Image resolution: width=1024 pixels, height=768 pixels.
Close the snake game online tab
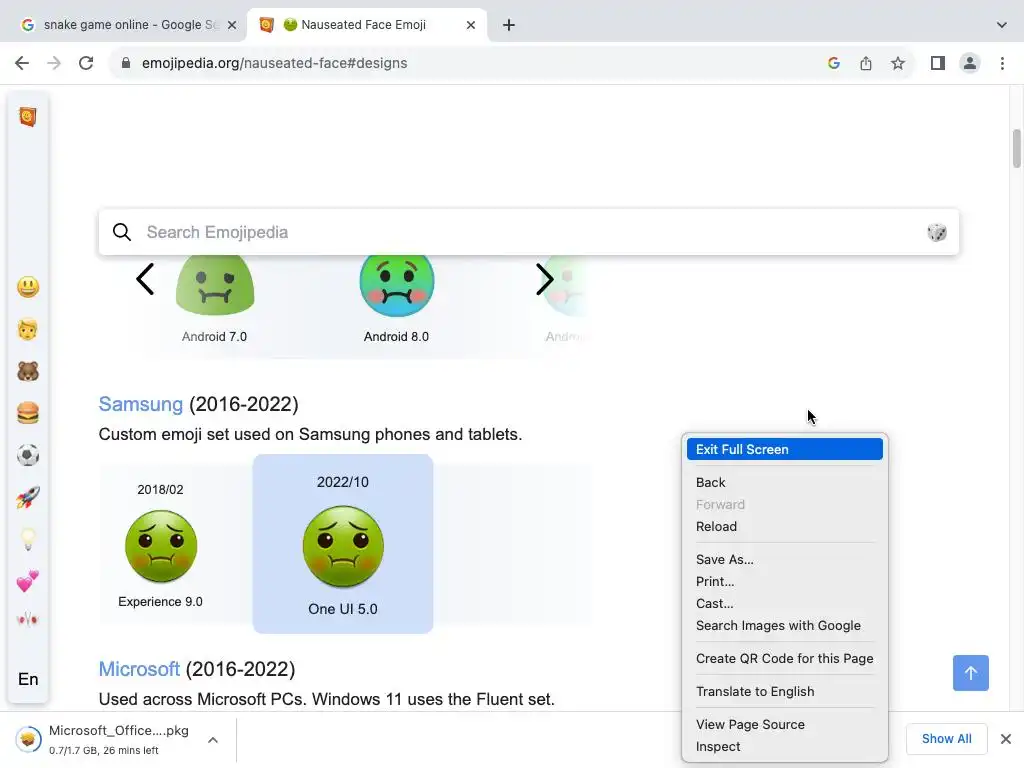(x=232, y=25)
